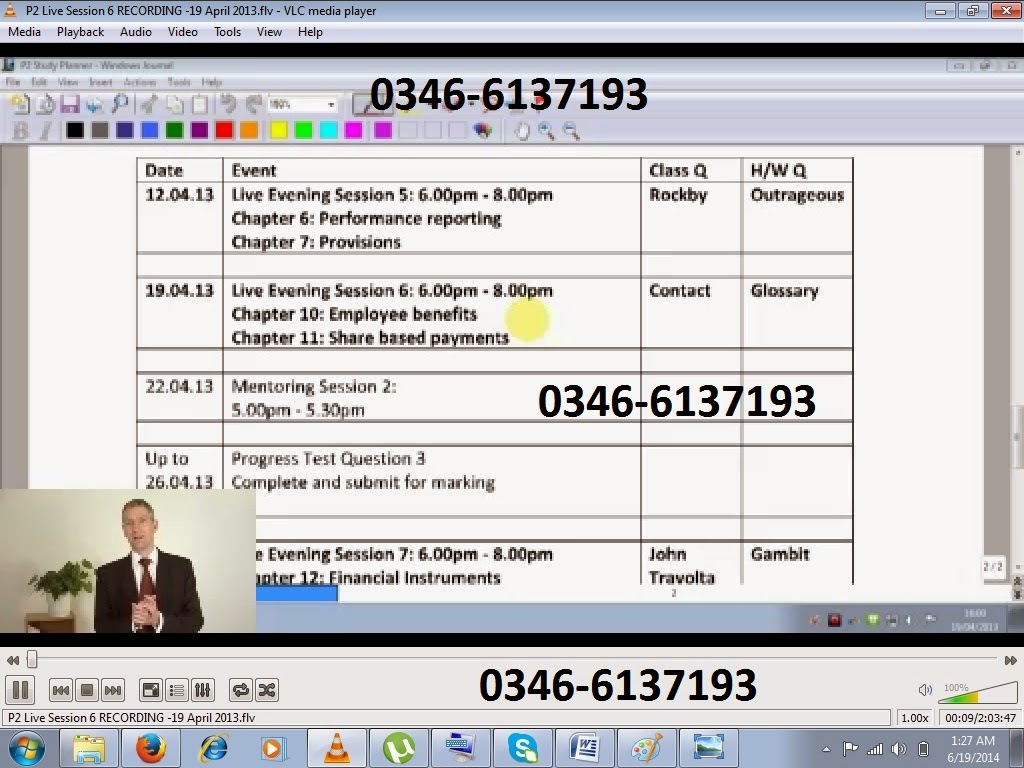
Task: Open Windows Explorer from taskbar
Action: pos(89,748)
